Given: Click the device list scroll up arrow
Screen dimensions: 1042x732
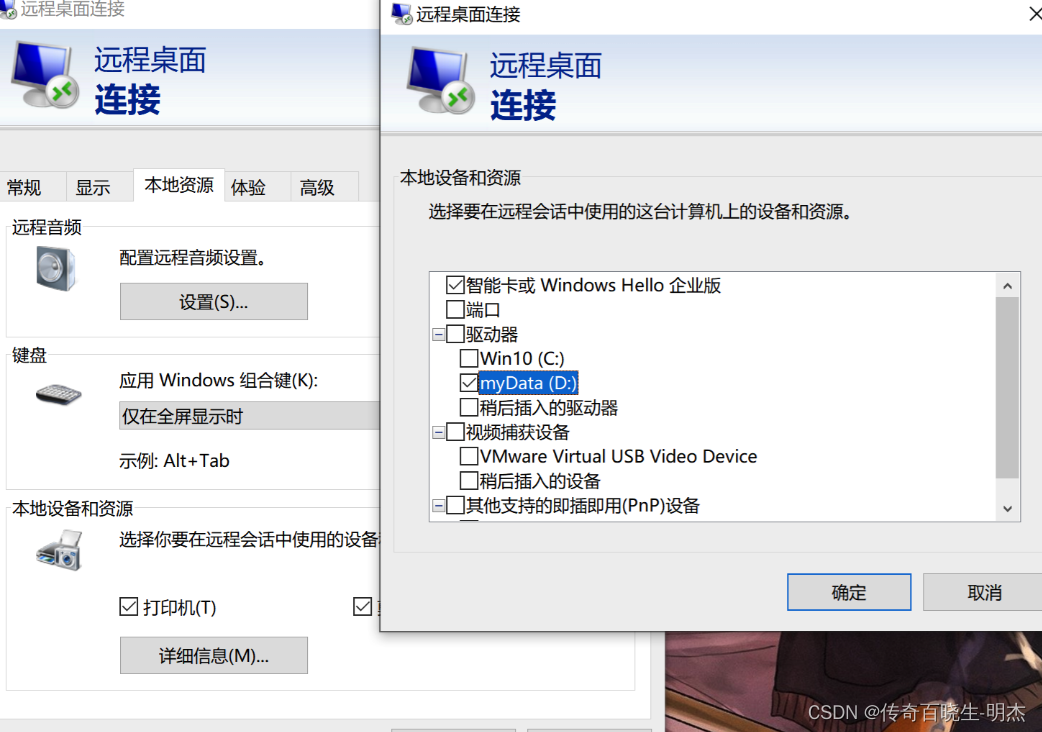Looking at the screenshot, I should [1007, 286].
